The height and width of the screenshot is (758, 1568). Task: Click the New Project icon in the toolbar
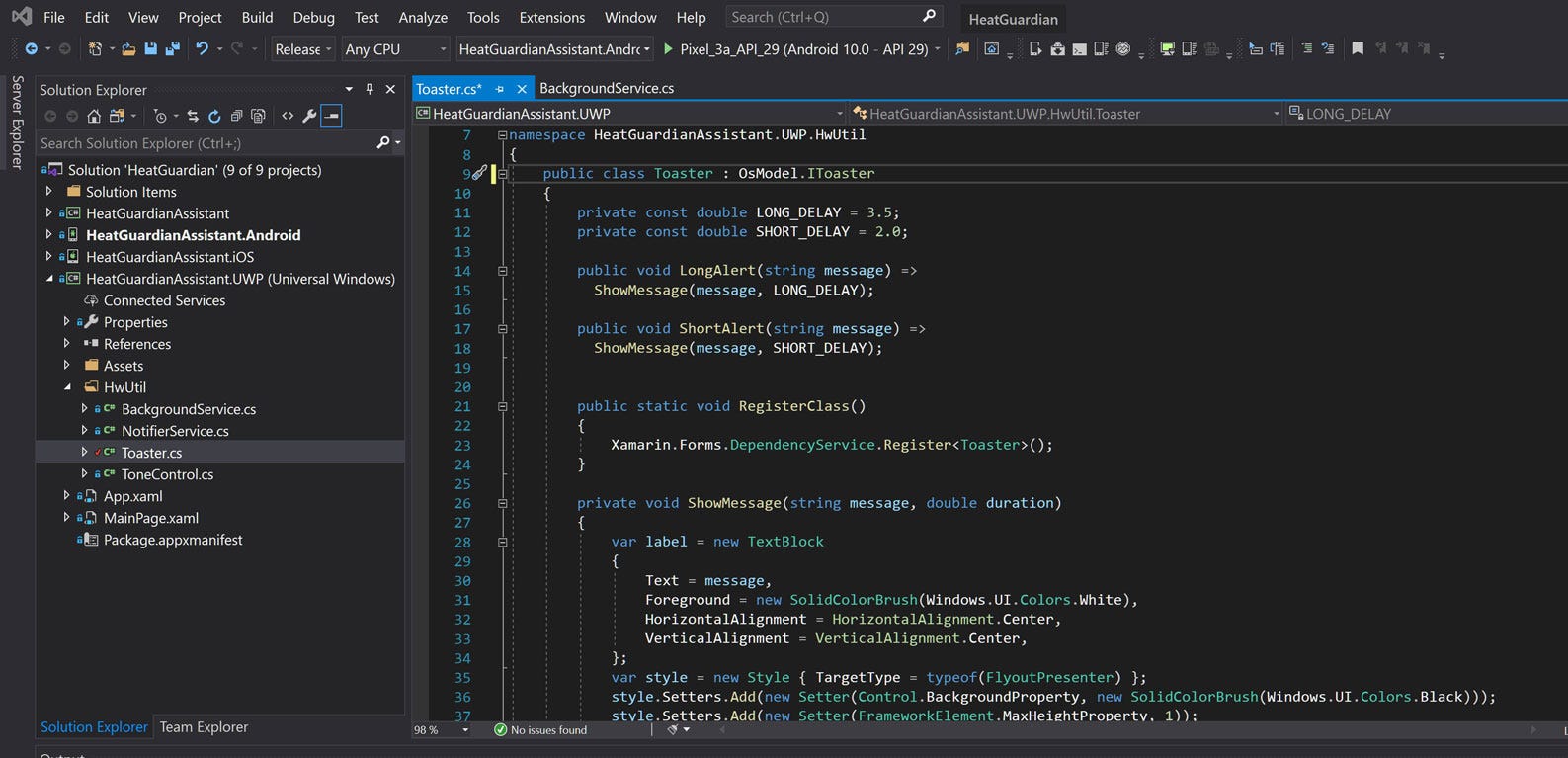click(x=95, y=48)
